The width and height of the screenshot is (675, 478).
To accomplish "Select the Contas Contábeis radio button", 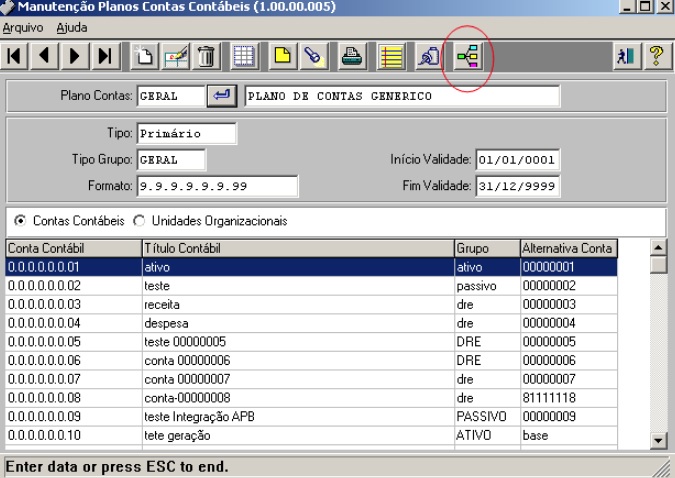I will (x=20, y=221).
